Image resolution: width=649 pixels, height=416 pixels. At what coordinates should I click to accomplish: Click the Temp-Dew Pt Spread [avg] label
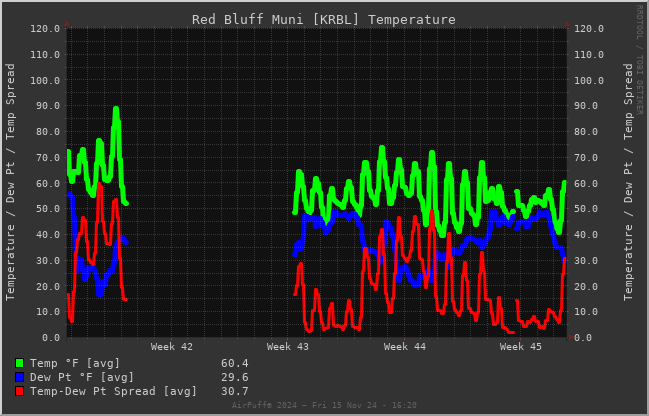(113, 391)
